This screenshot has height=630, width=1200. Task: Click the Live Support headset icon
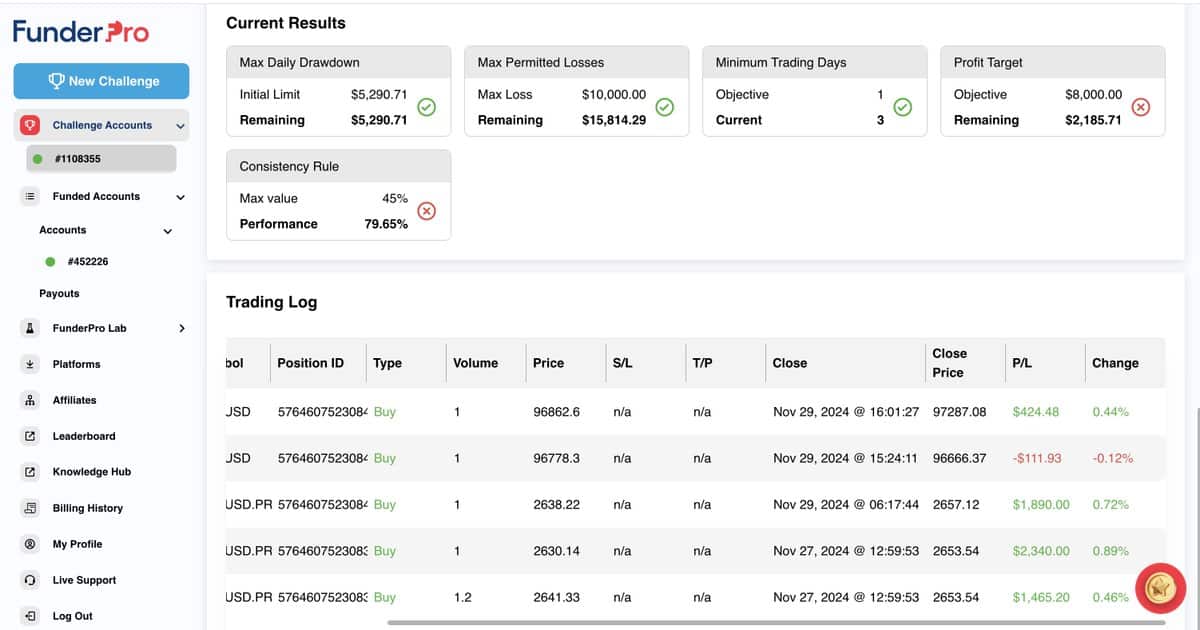click(30, 580)
